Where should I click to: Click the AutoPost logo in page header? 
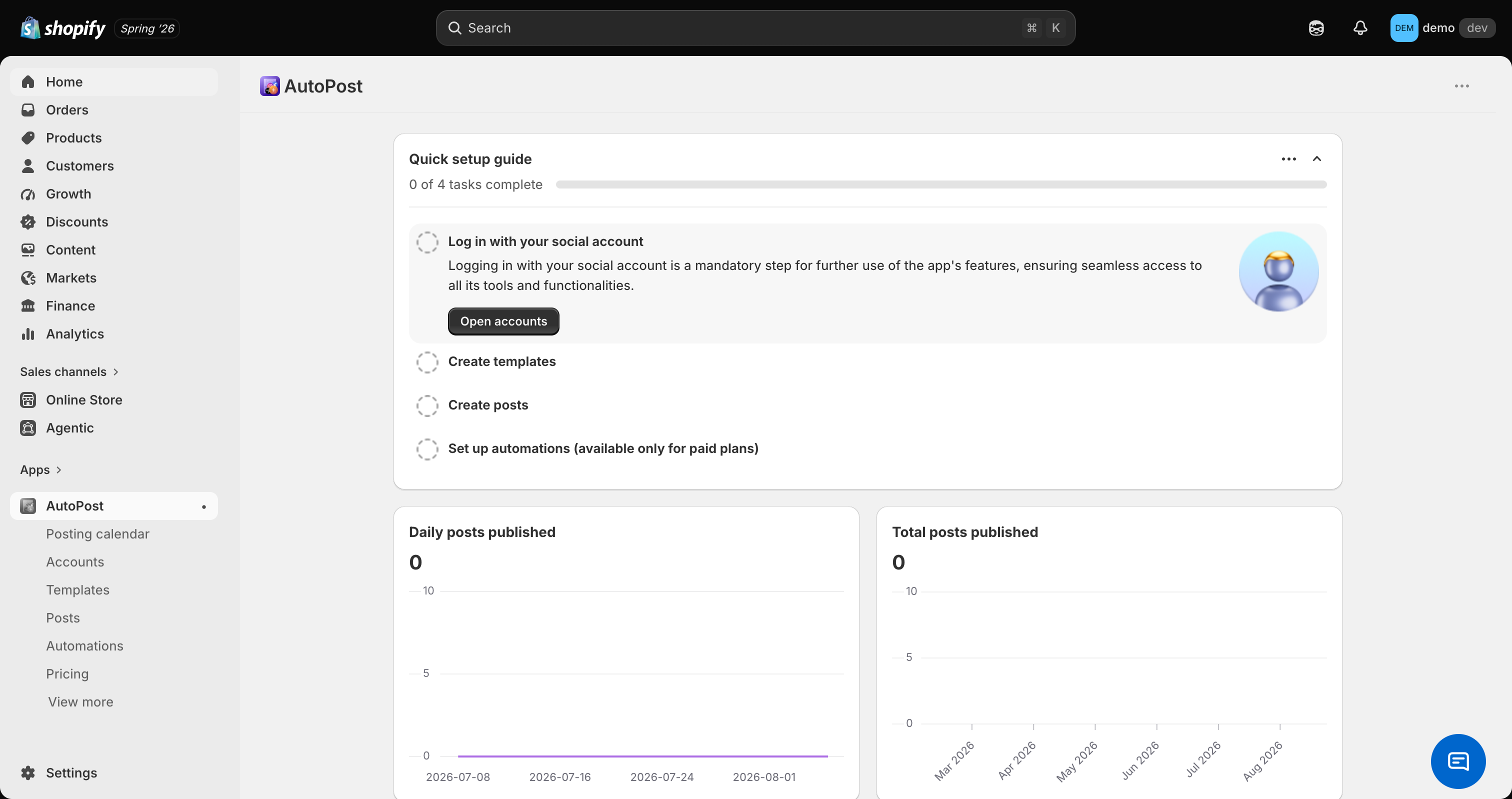point(270,85)
